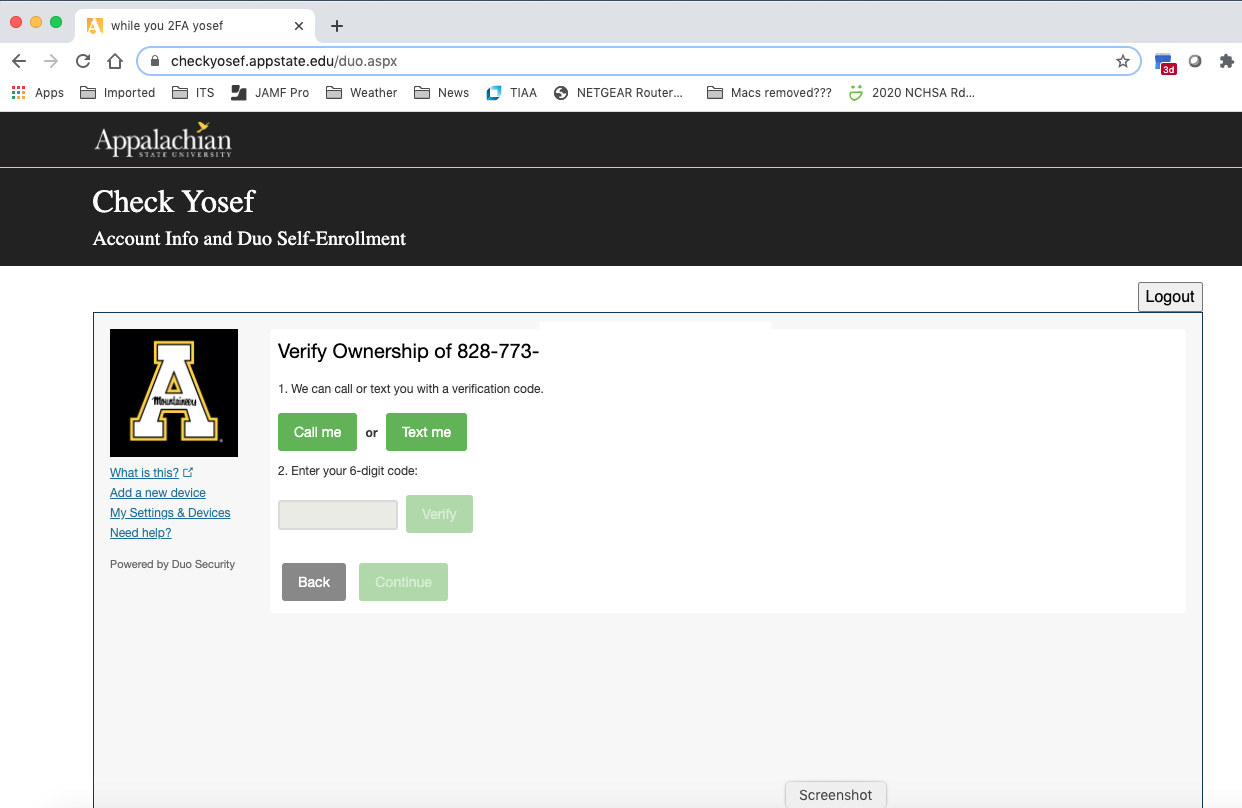Open the Imported bookmarks folder
Screen dimensions: 1242x808
click(x=118, y=92)
